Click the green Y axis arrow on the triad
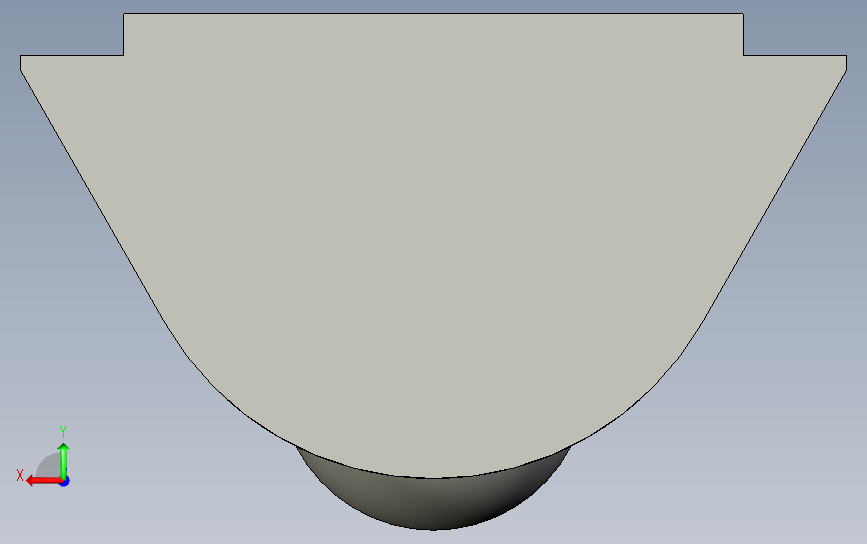Screen dimensions: 867x544 [64, 460]
